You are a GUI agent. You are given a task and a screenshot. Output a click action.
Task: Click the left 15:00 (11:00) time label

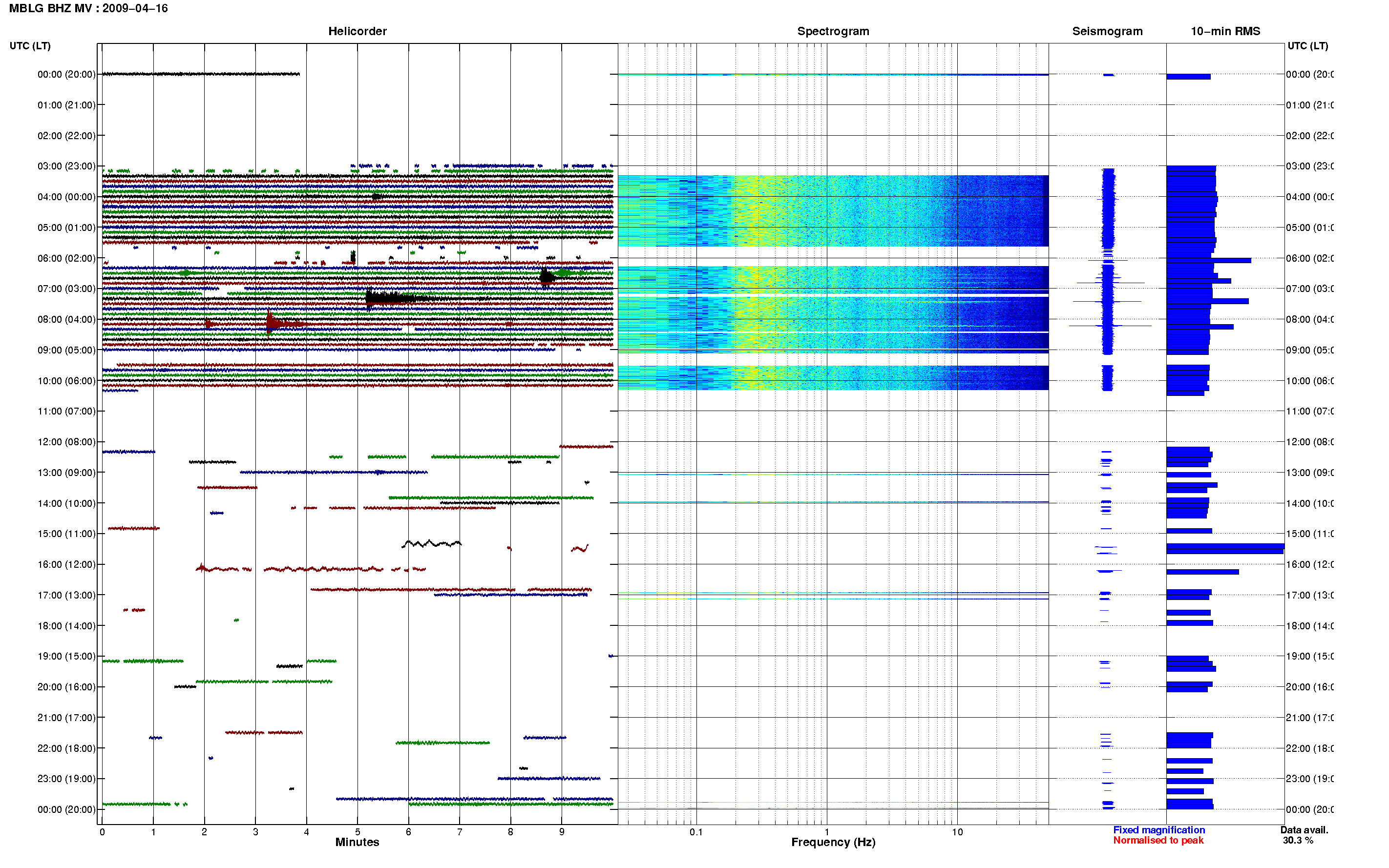tap(66, 534)
